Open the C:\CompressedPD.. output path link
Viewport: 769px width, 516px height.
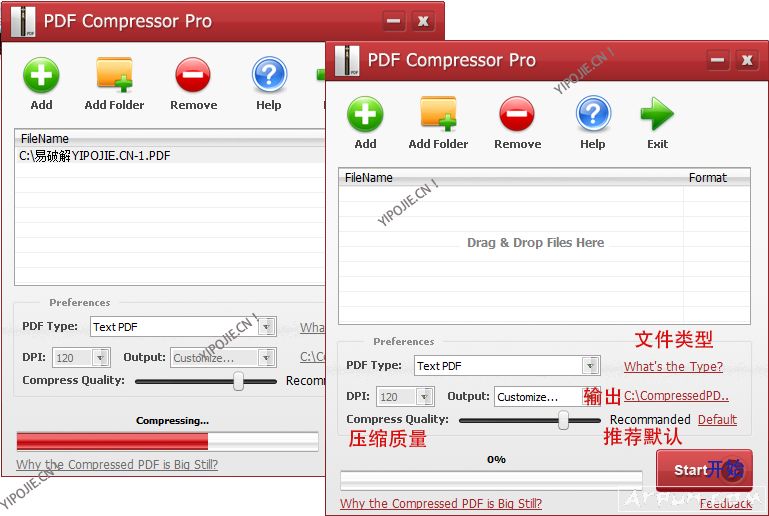point(676,395)
